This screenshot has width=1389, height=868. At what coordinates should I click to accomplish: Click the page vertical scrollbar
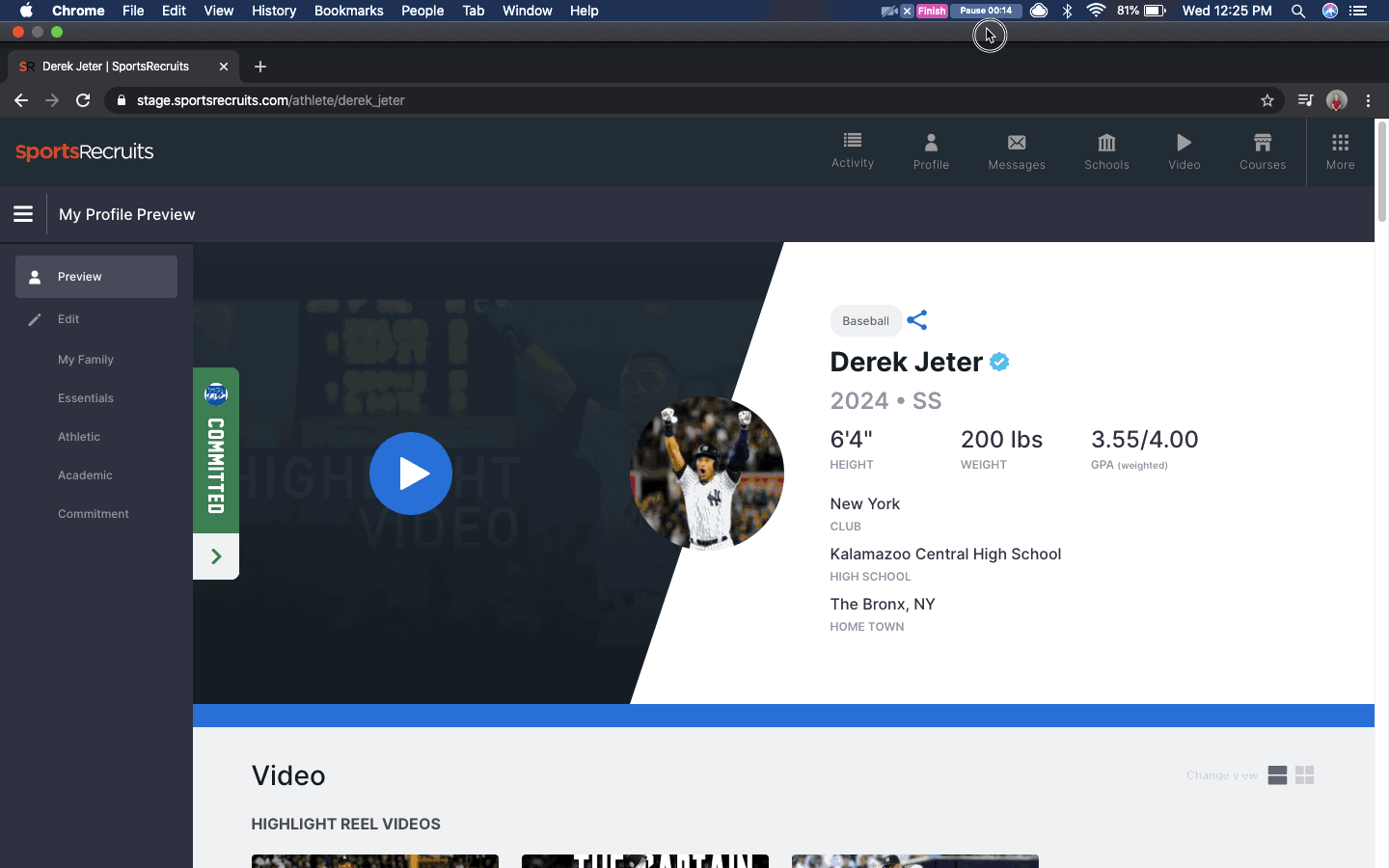point(1381,172)
